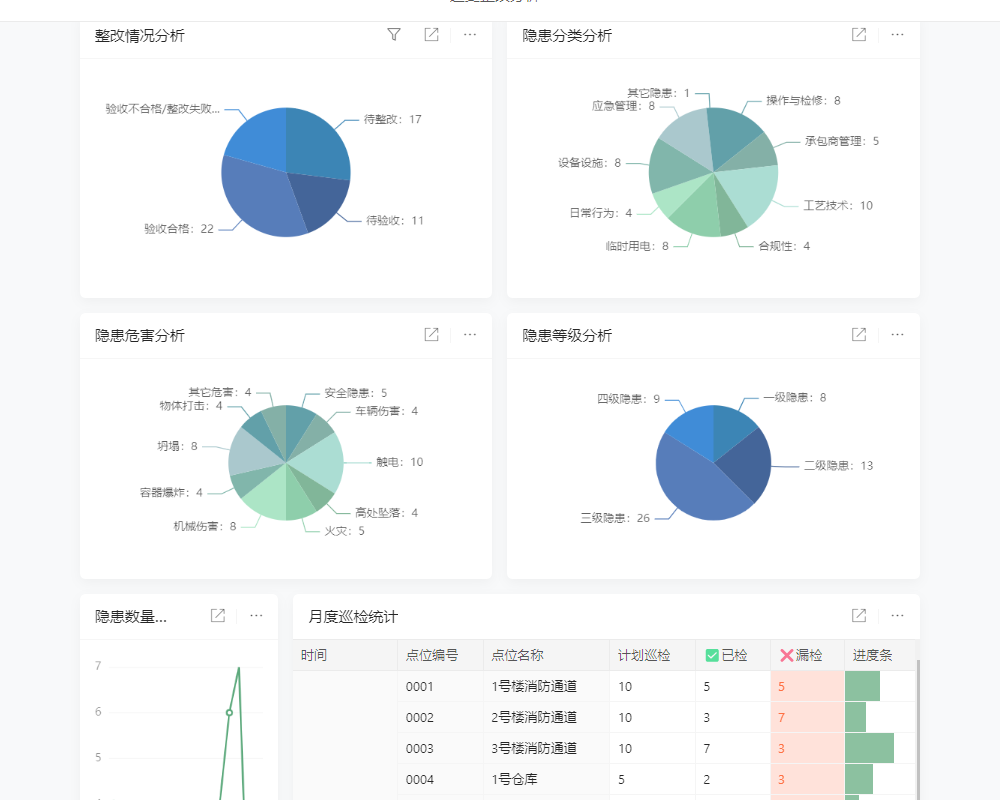Click the 隐患等级分析 panel title
Image resolution: width=1000 pixels, height=800 pixels.
click(566, 335)
